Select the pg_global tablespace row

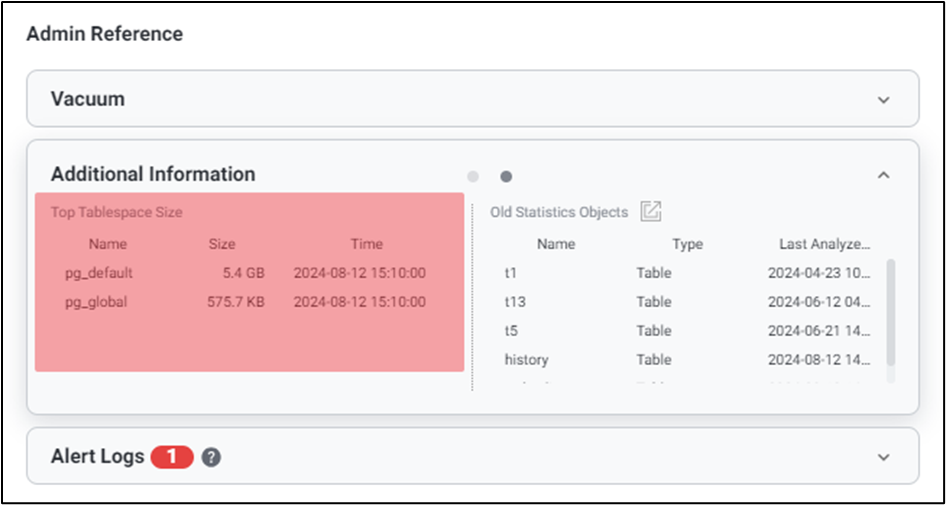click(x=94, y=302)
